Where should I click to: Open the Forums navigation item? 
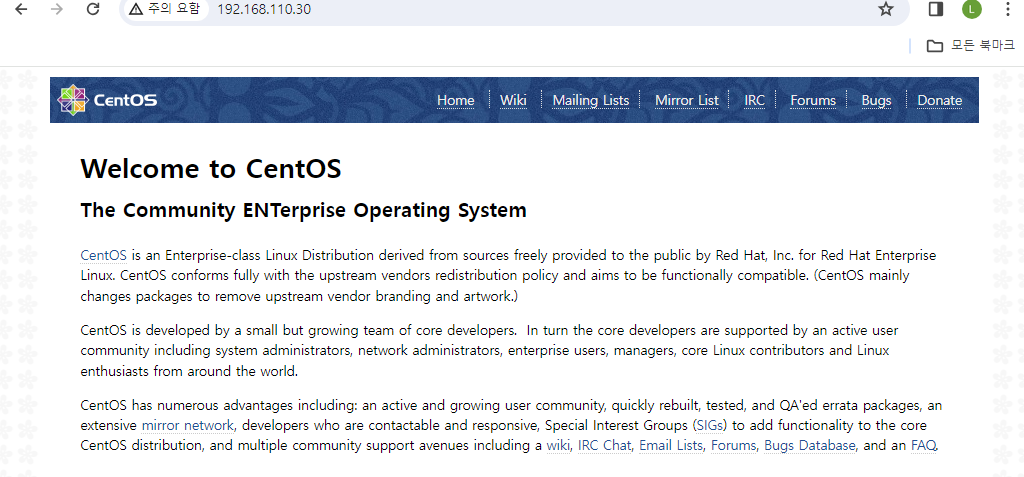[813, 101]
